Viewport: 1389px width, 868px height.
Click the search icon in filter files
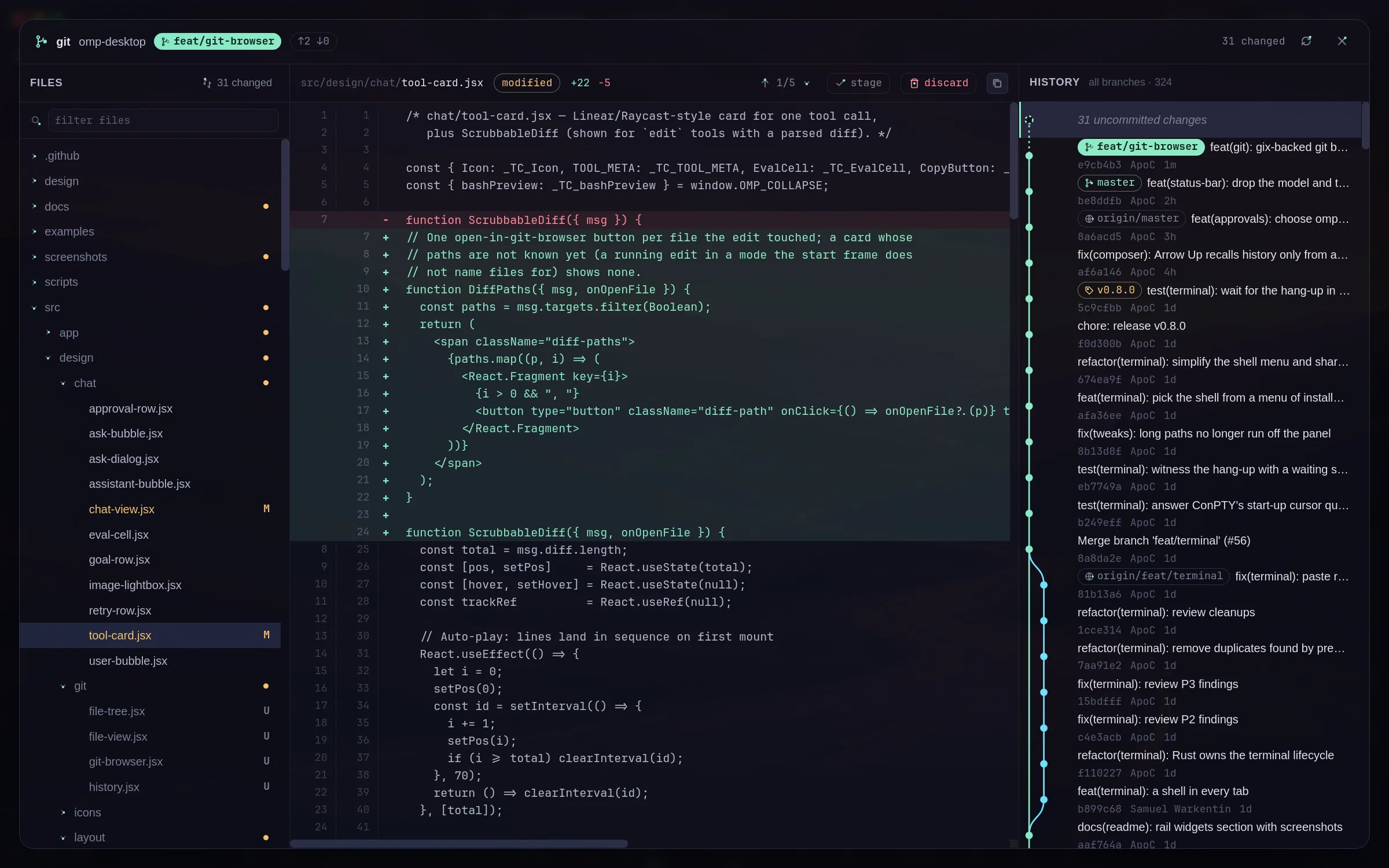click(x=36, y=120)
